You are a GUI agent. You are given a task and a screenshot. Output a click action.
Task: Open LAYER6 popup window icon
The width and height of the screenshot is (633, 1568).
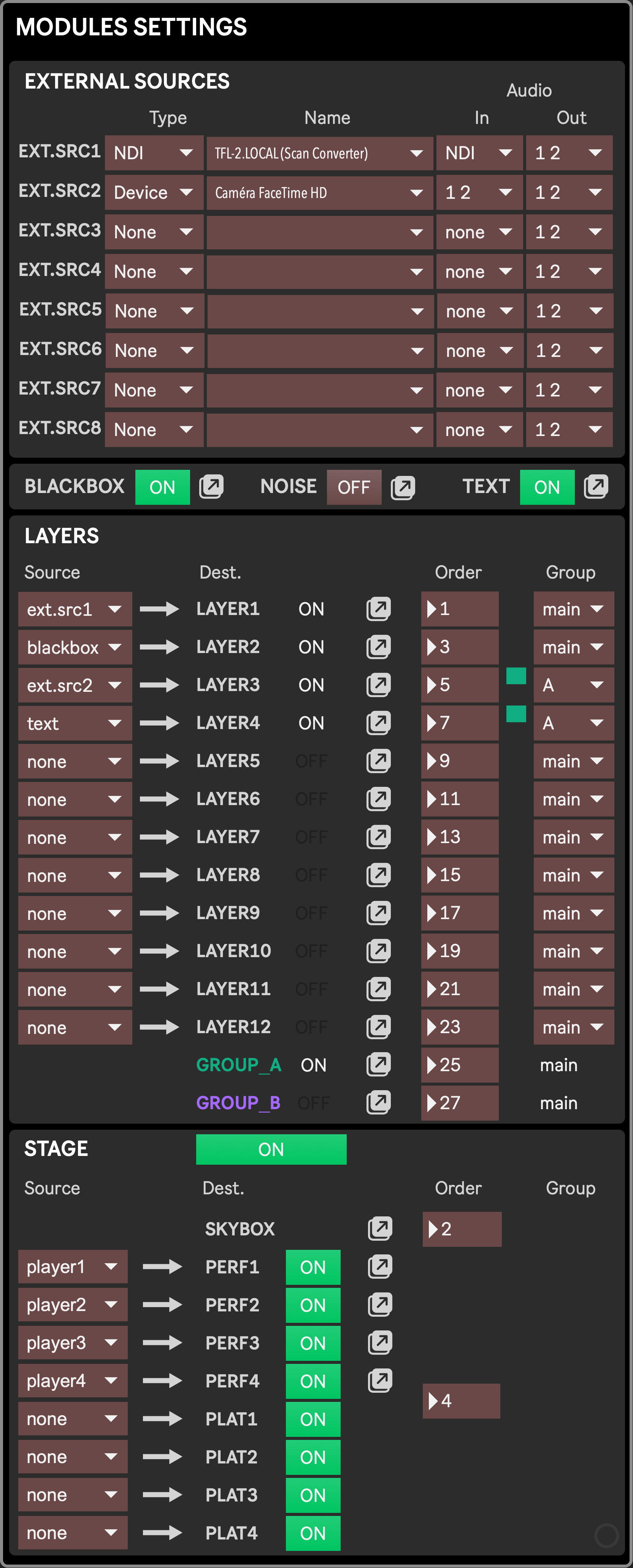tap(378, 799)
